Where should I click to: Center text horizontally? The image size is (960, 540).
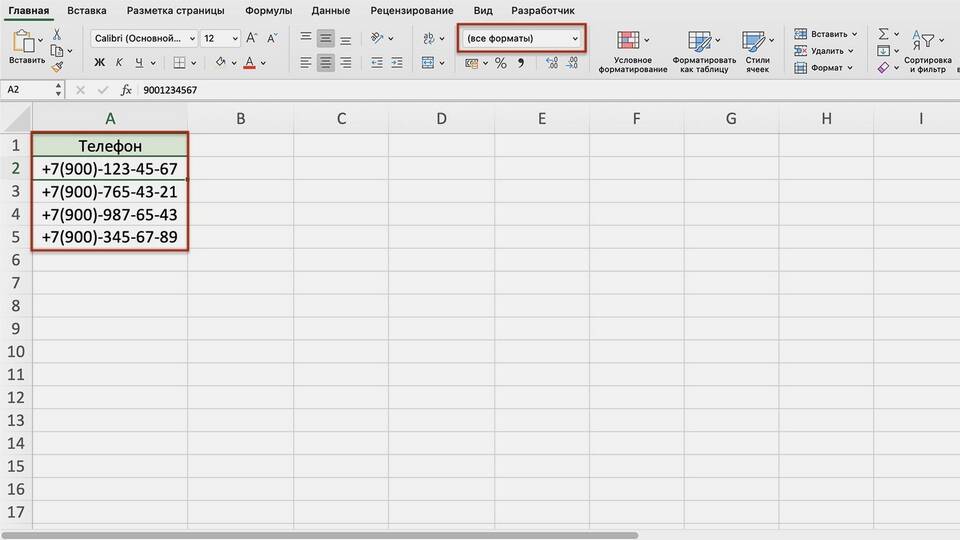coord(326,62)
